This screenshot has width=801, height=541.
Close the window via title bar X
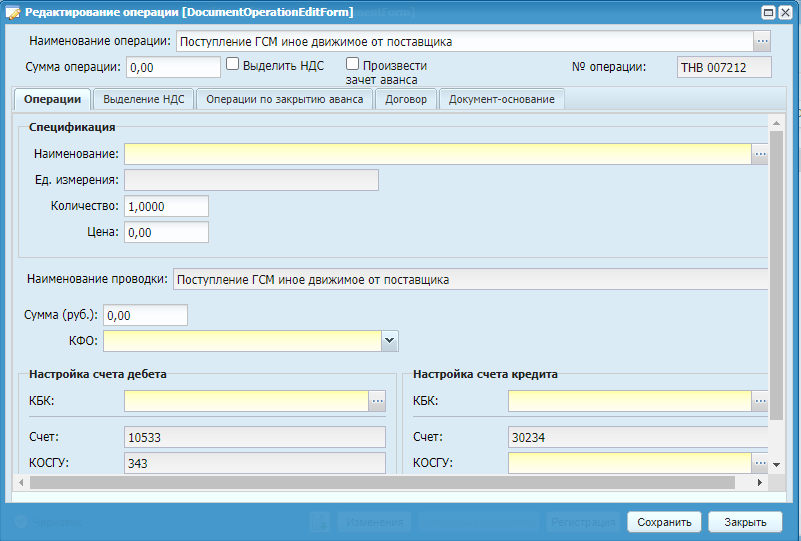[x=785, y=12]
